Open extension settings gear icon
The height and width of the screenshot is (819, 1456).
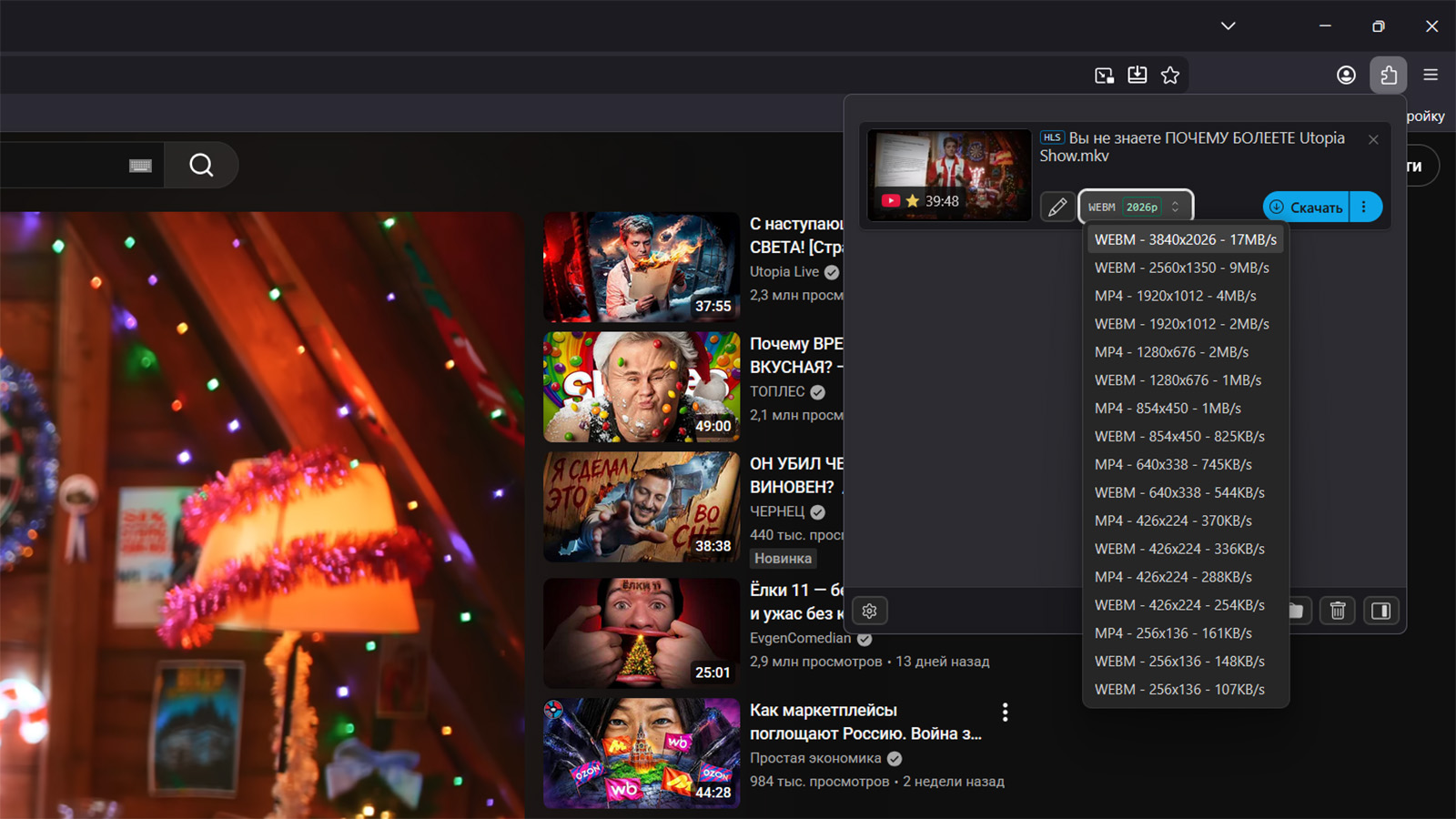click(x=869, y=611)
